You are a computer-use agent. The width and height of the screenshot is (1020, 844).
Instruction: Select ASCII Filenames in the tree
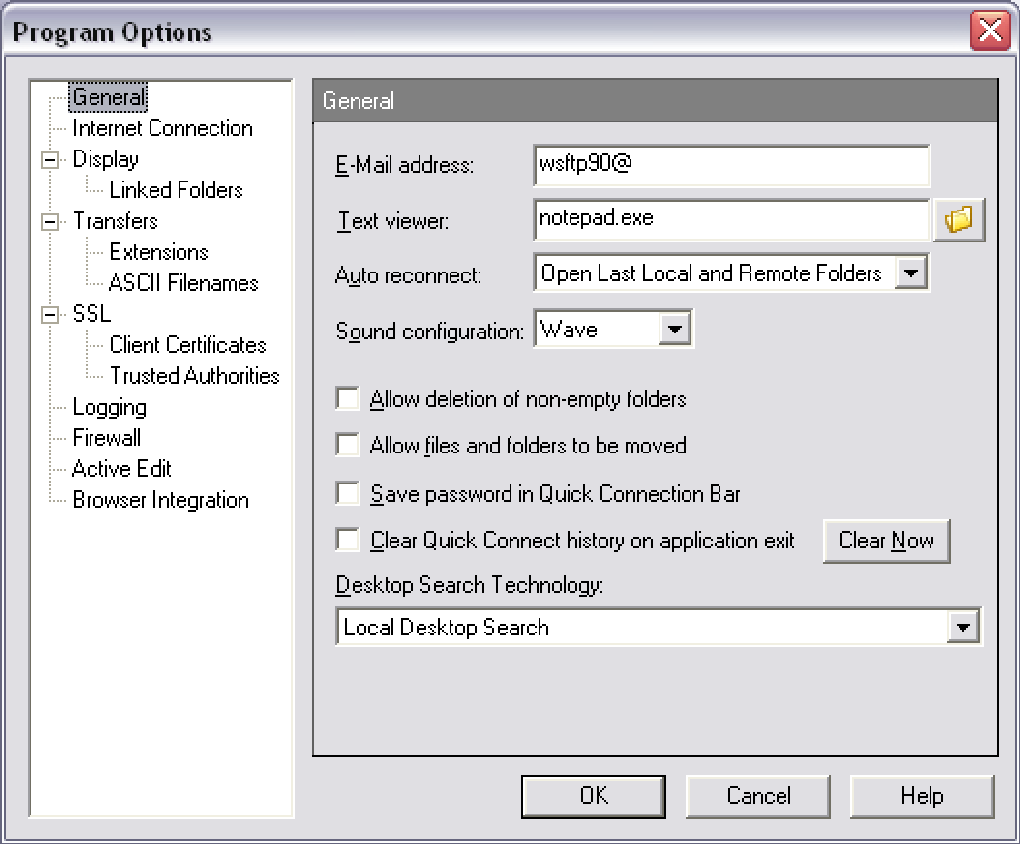(183, 283)
